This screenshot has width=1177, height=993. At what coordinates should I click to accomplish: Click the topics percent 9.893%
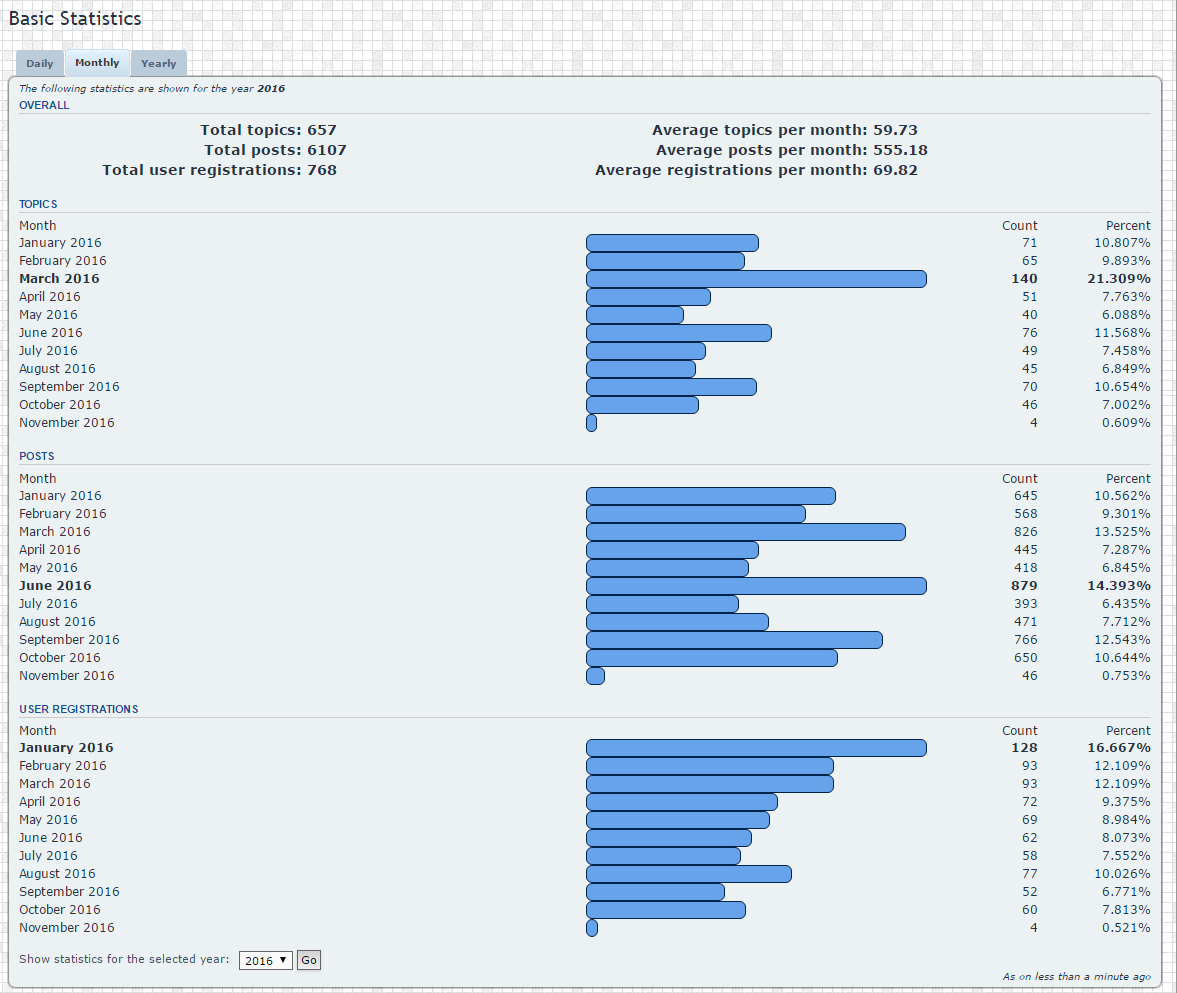1125,260
